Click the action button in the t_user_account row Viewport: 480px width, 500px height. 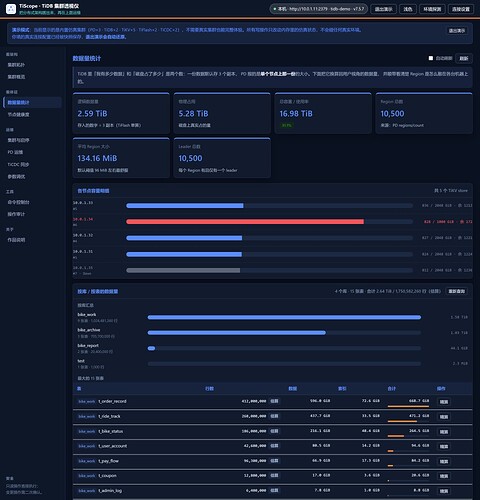click(x=444, y=446)
